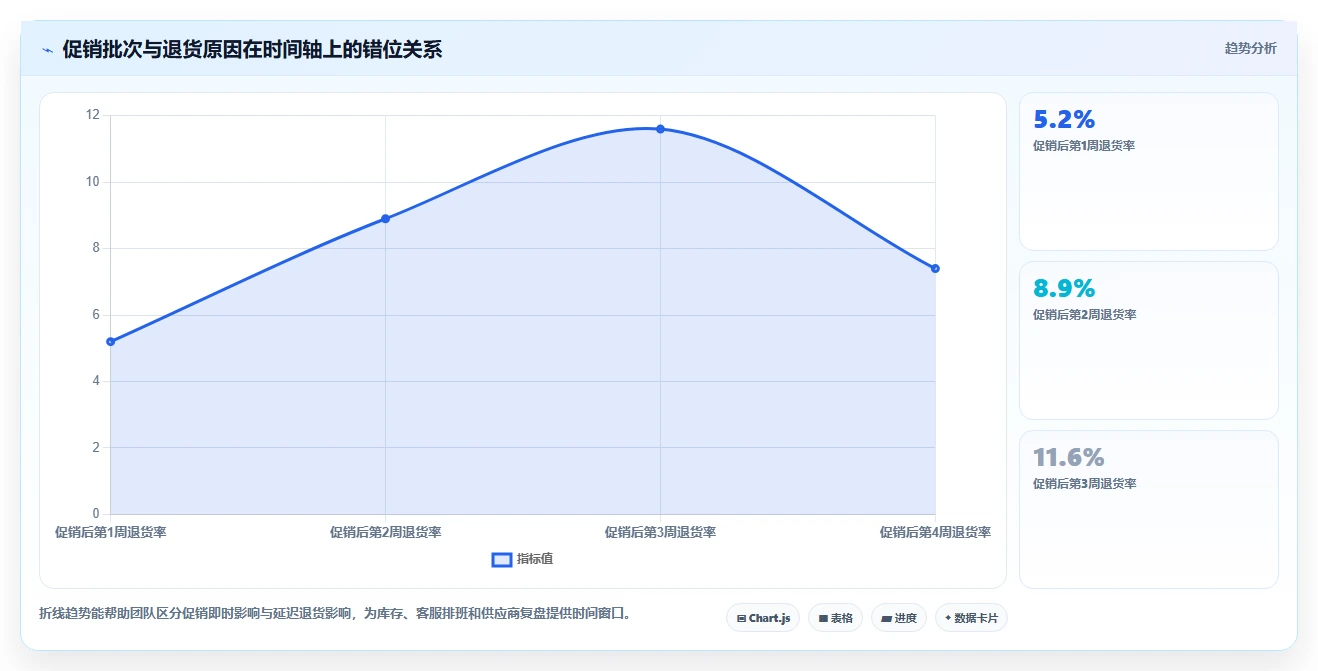
Task: Click the x-axis label 促销后第4周退货率
Action: pyautogui.click(x=935, y=532)
